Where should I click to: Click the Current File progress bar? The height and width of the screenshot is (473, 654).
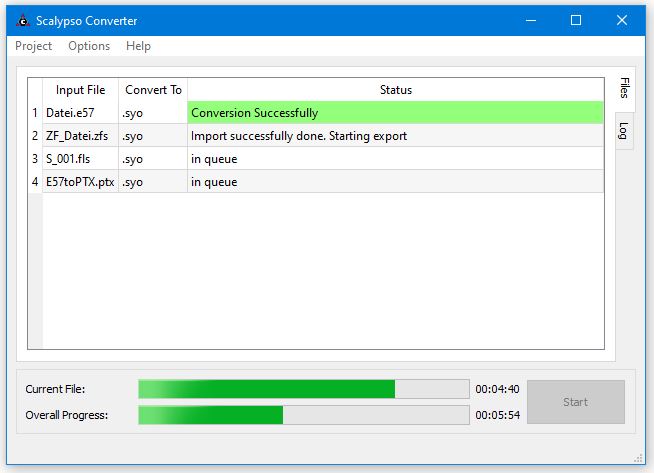303,389
